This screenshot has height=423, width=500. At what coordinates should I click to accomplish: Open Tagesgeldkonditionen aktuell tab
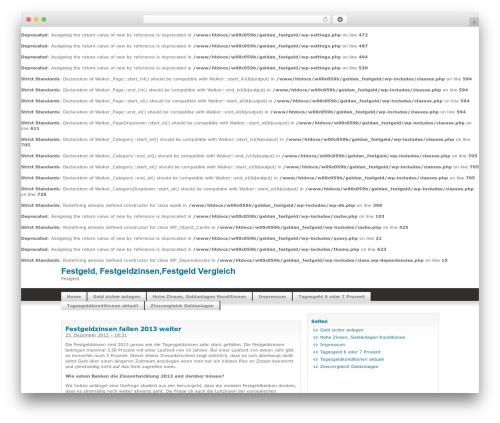102,306
